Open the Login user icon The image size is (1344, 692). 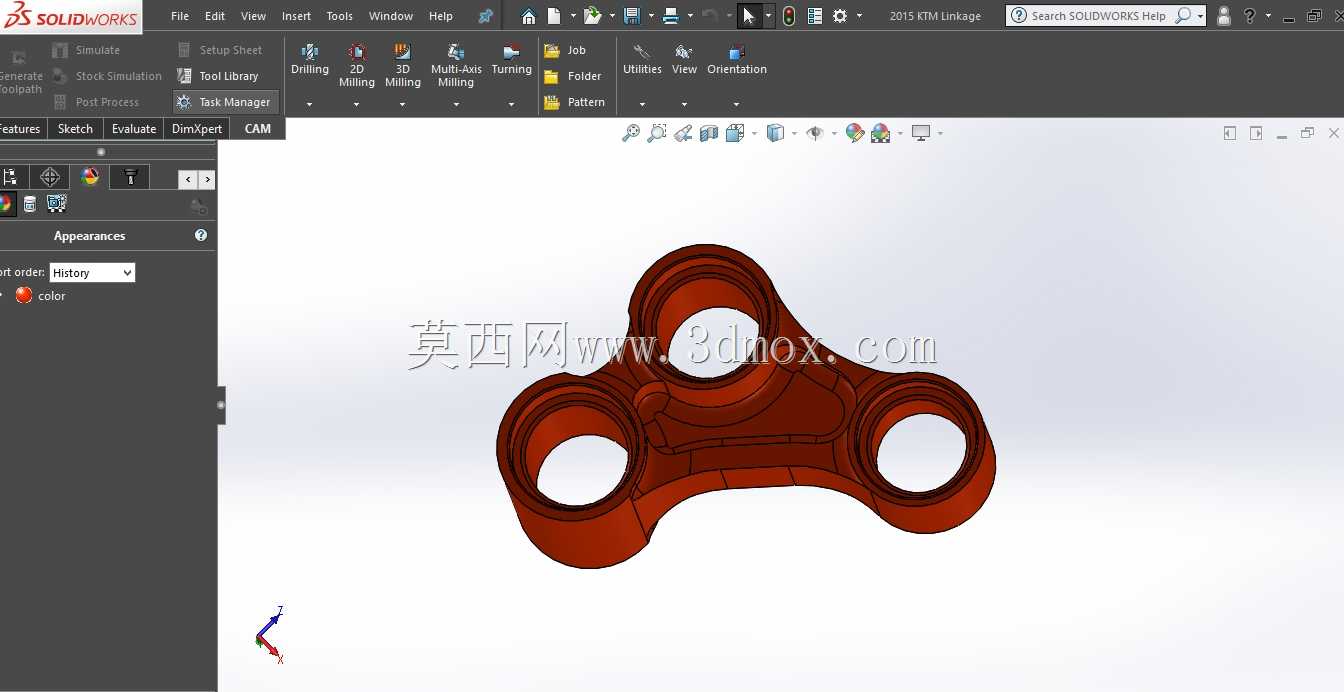(1224, 16)
